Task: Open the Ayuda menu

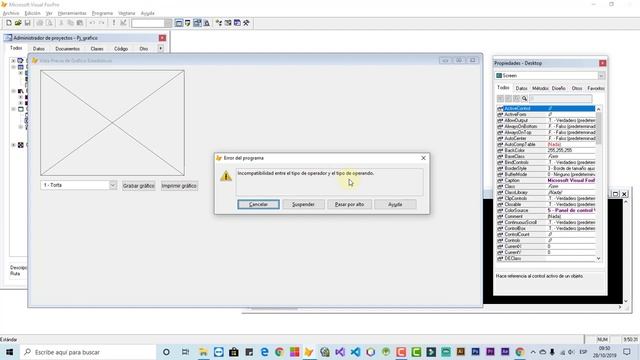Action: pos(147,13)
